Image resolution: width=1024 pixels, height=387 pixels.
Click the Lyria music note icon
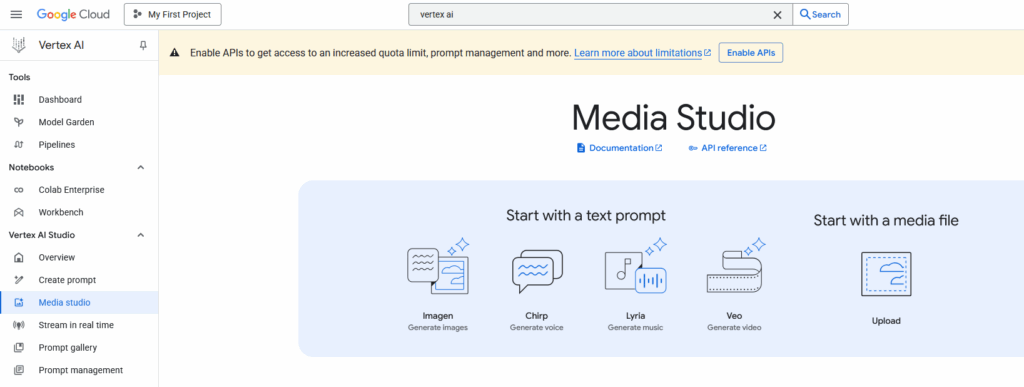635,267
